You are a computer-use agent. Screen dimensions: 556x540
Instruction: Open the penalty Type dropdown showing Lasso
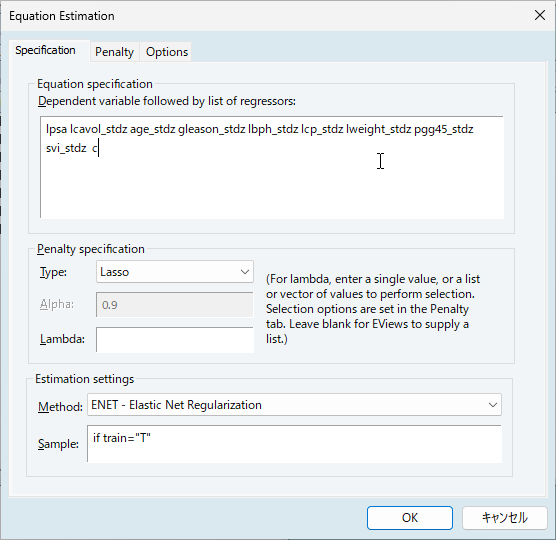pos(174,272)
